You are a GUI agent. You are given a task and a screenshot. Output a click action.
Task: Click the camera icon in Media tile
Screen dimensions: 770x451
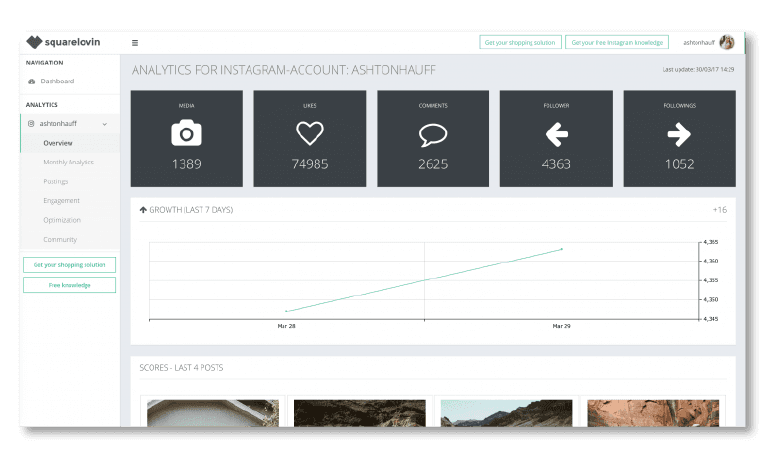(x=186, y=133)
